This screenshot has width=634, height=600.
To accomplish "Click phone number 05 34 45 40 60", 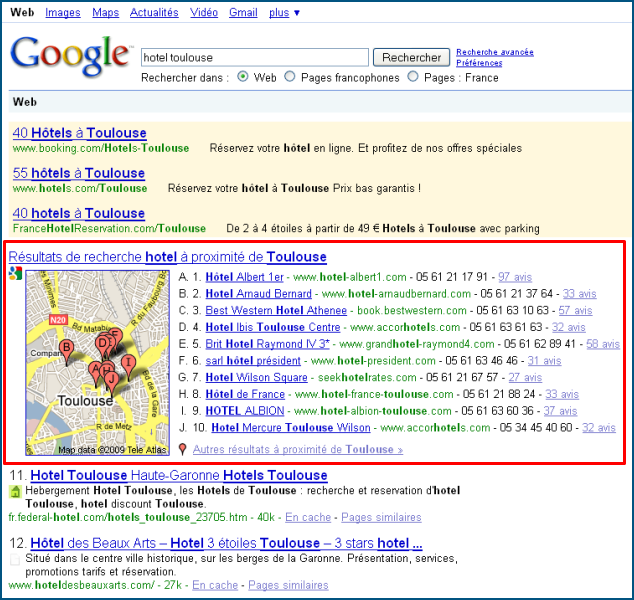I will 536,428.
